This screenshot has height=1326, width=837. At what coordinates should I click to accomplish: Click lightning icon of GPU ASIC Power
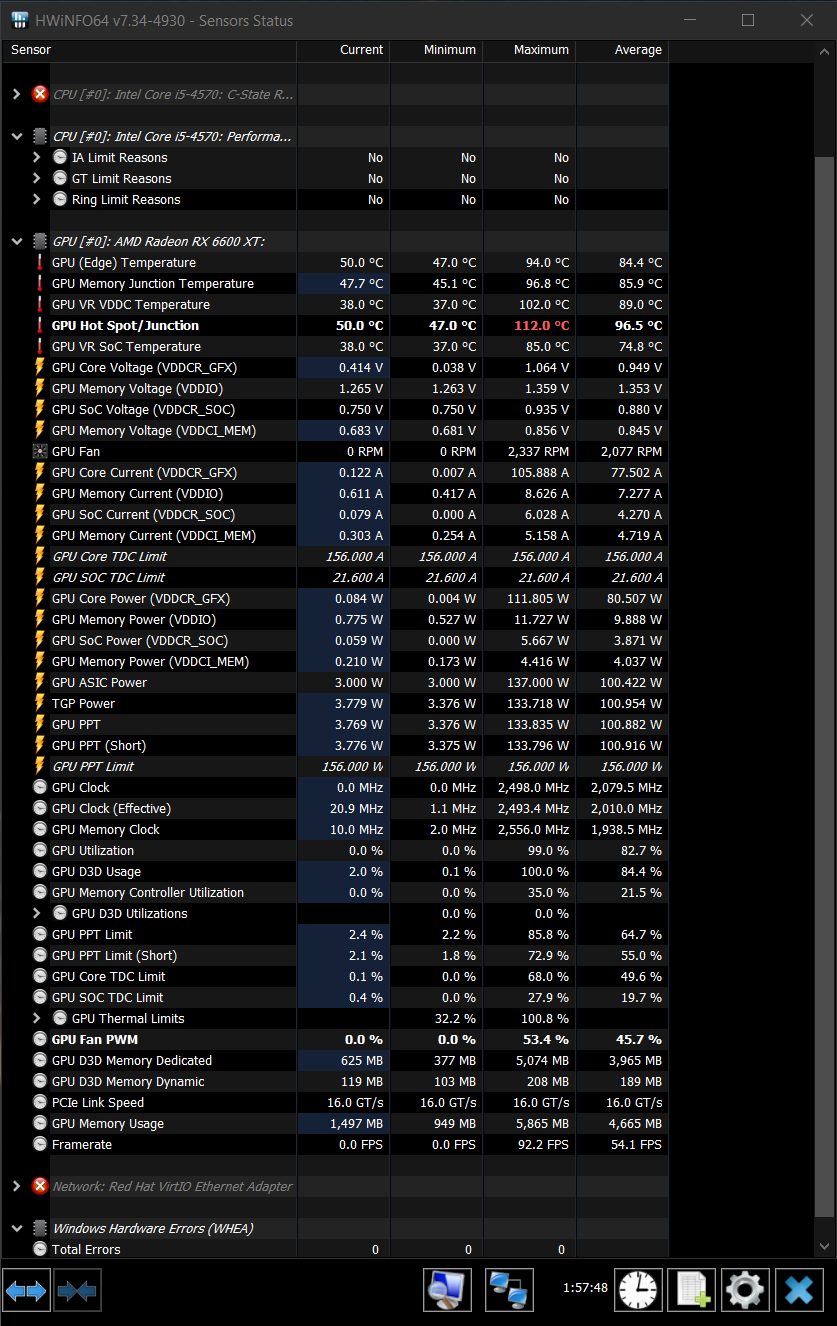click(x=40, y=682)
